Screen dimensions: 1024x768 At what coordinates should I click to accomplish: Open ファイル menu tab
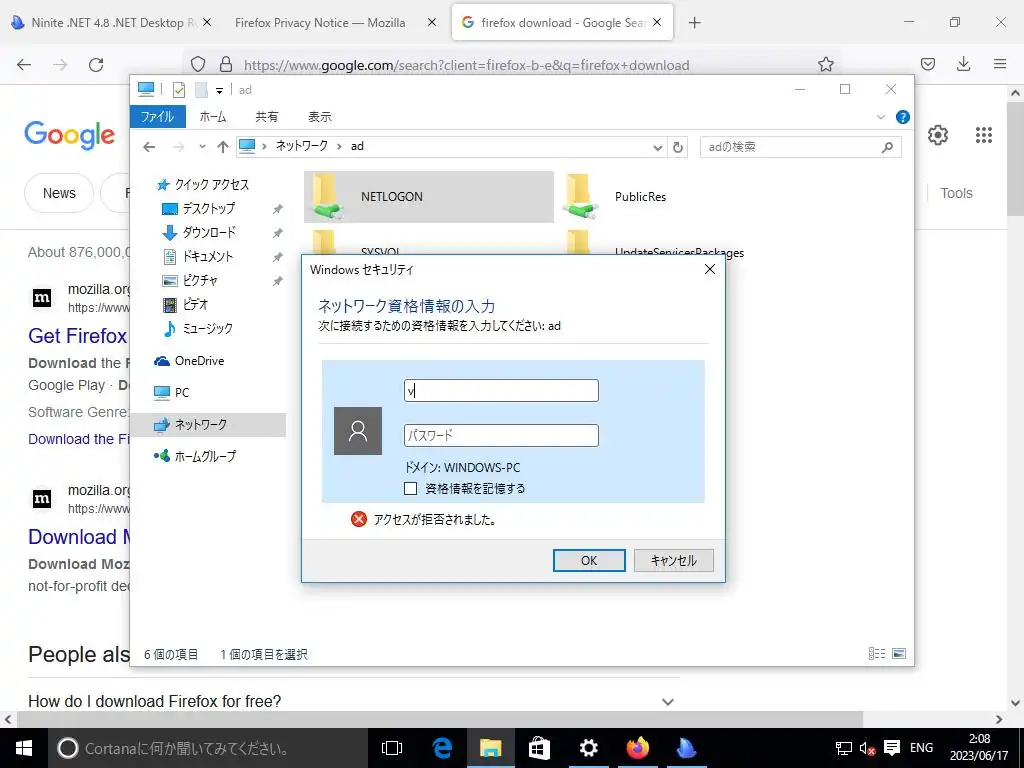pyautogui.click(x=157, y=117)
